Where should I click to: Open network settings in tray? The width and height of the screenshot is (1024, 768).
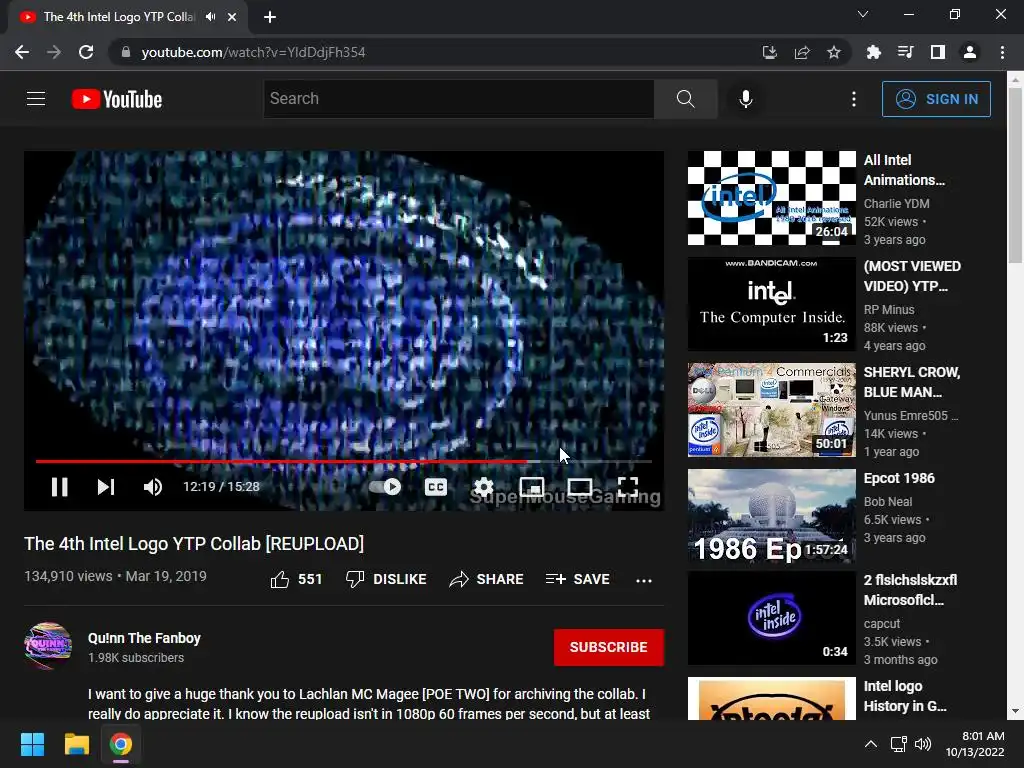coord(899,744)
